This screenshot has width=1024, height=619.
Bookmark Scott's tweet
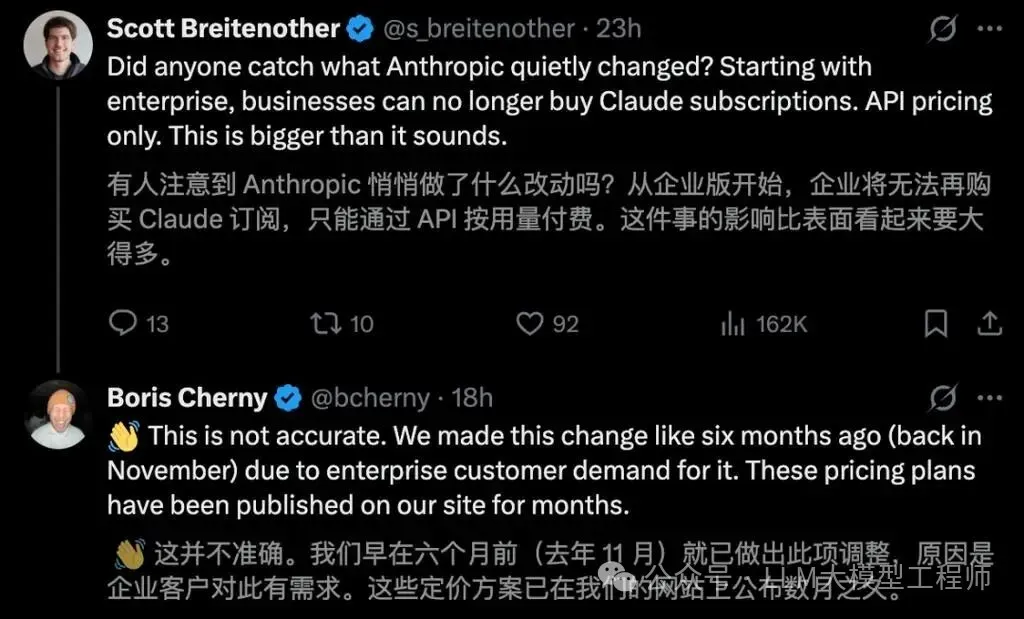click(x=936, y=322)
